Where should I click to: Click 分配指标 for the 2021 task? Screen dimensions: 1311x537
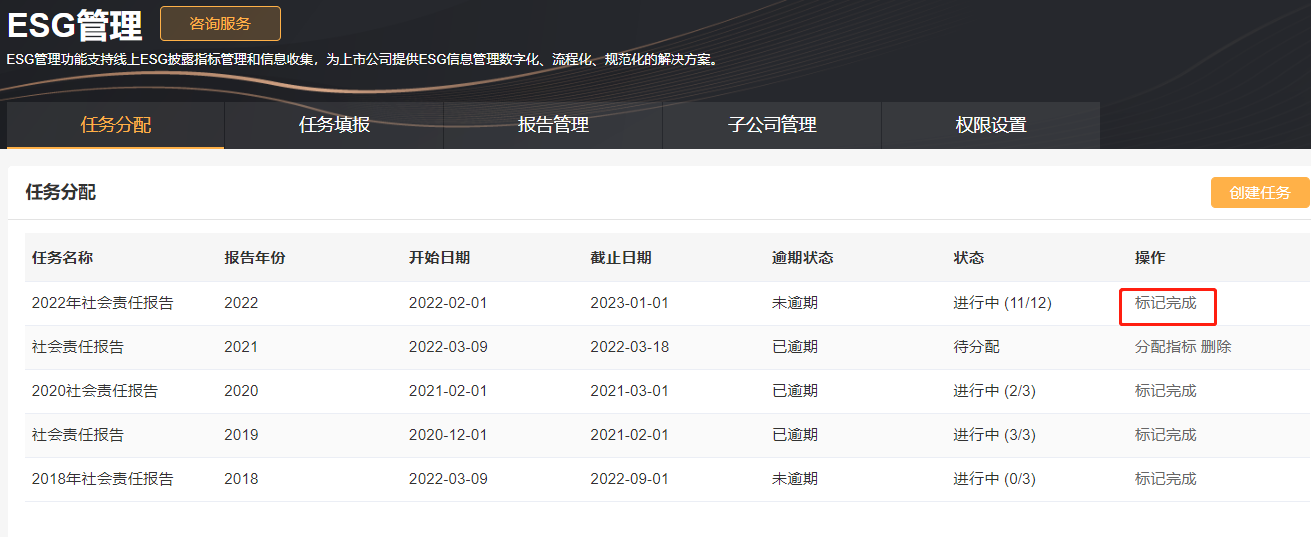click(x=1165, y=347)
